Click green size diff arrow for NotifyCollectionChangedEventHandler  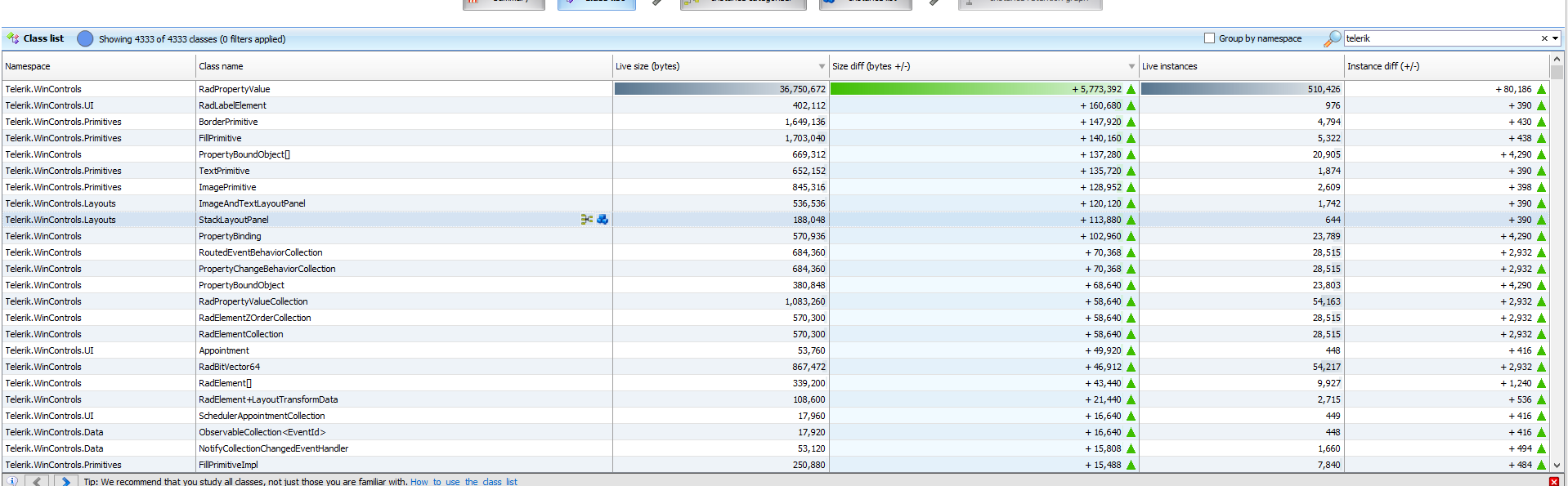pos(1131,448)
